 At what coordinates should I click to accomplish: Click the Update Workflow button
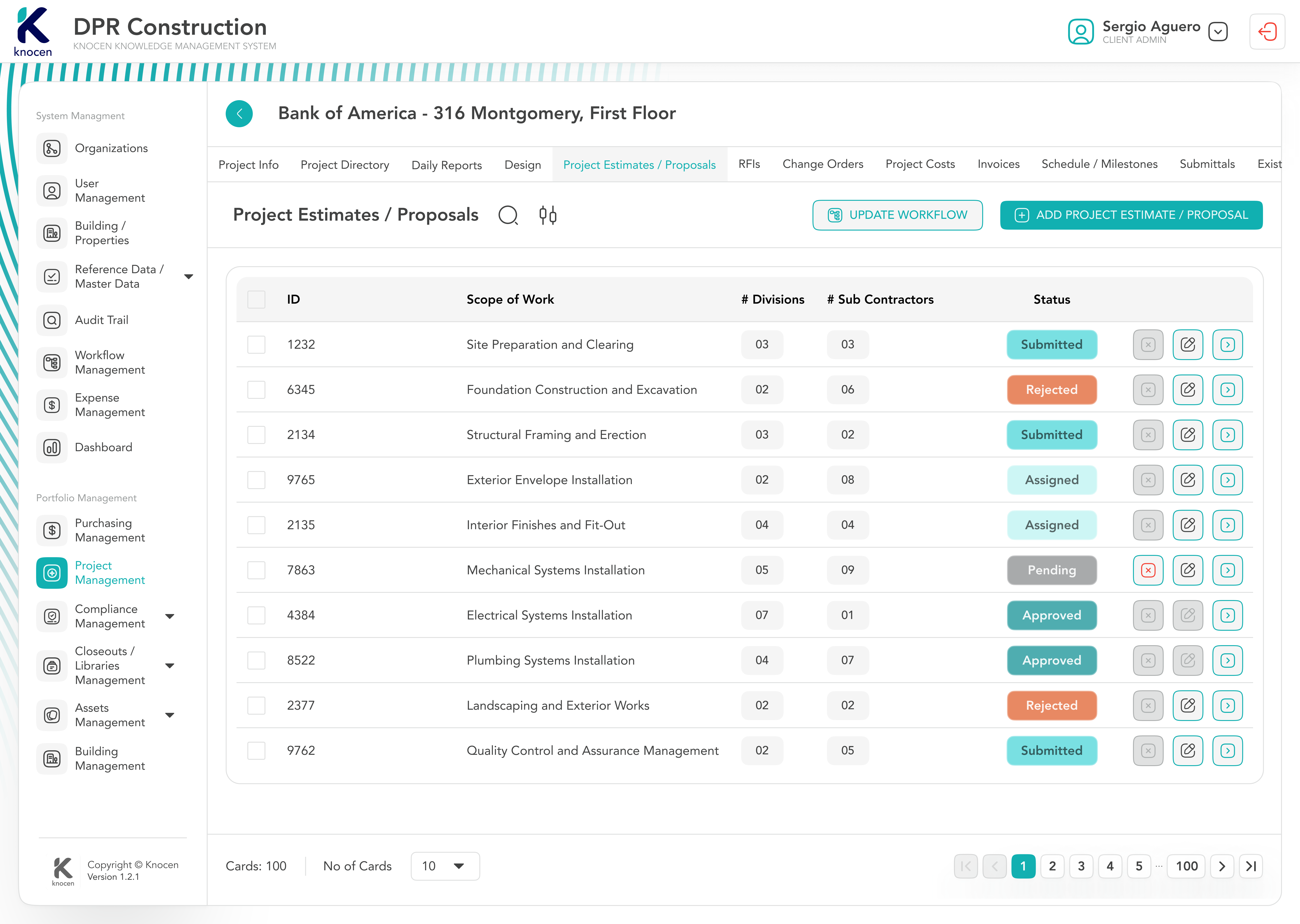(x=897, y=215)
